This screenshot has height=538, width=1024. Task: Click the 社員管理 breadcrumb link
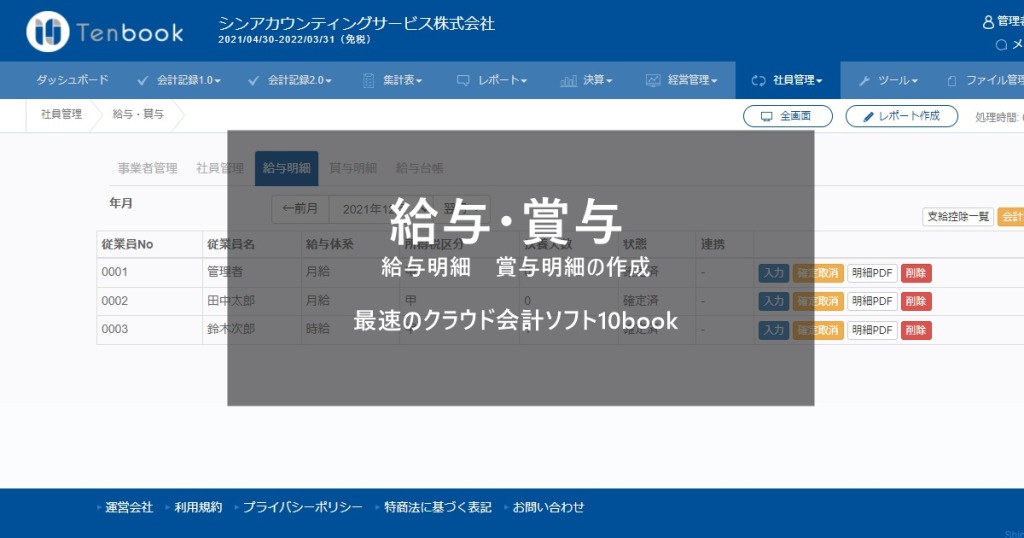tap(61, 115)
